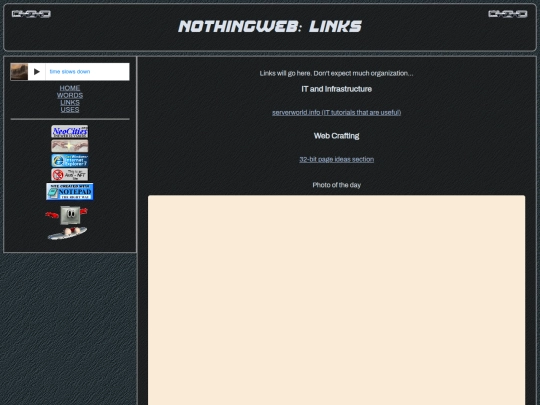Click the Internet Explorer 7 badge
This screenshot has height=405, width=540.
coord(70,160)
